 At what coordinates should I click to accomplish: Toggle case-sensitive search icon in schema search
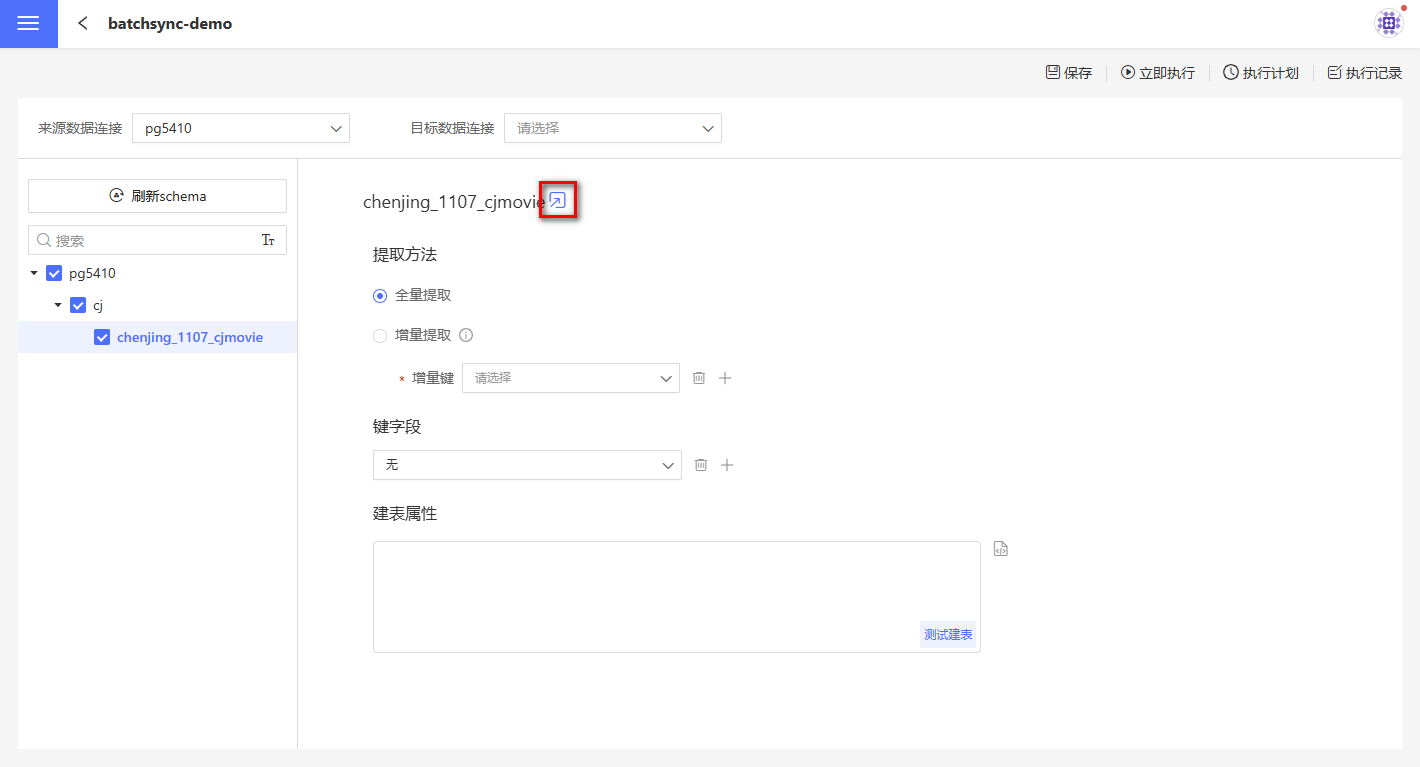click(x=268, y=240)
